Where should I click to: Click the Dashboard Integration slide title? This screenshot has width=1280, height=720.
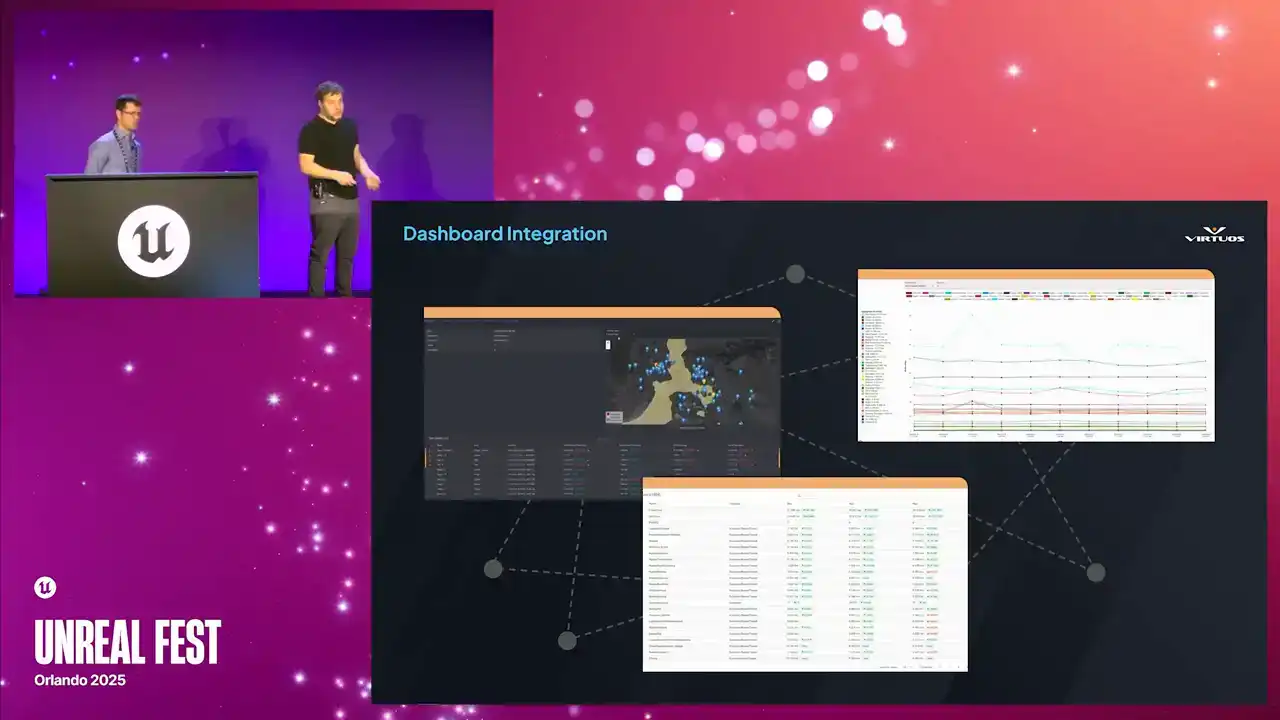coord(504,234)
